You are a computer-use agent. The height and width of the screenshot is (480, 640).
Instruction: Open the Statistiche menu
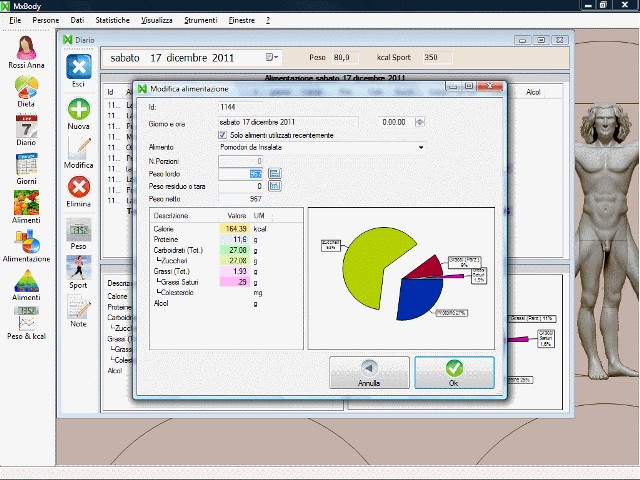coord(112,20)
